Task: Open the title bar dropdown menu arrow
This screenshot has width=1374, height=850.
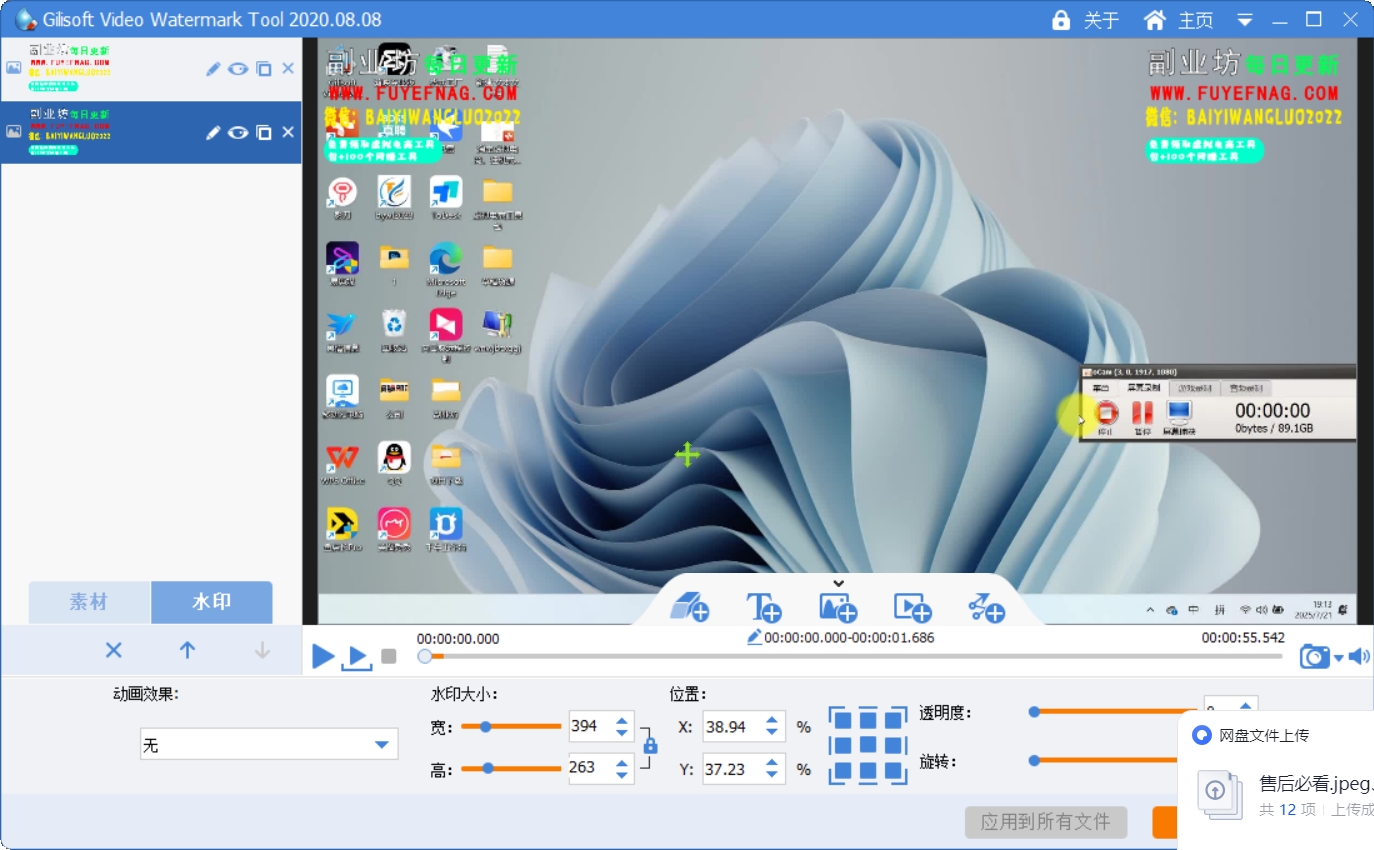Action: (x=1245, y=20)
